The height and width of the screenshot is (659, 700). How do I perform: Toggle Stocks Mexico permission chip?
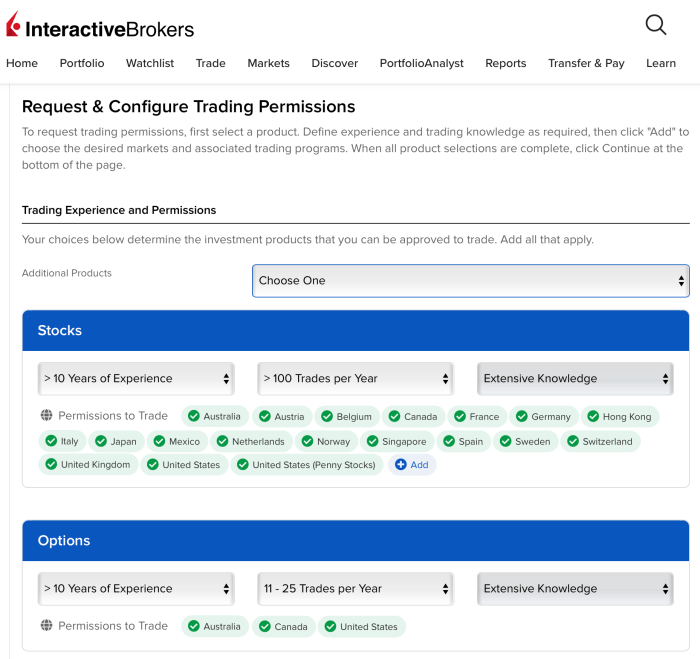pos(177,442)
